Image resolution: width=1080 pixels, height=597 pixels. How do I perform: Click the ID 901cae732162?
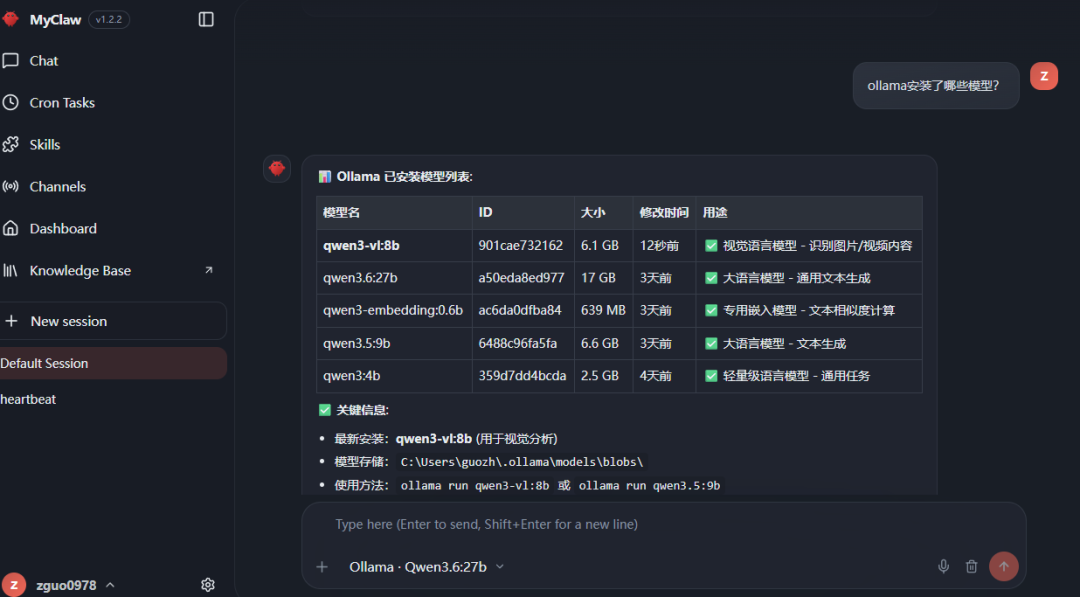click(x=521, y=246)
